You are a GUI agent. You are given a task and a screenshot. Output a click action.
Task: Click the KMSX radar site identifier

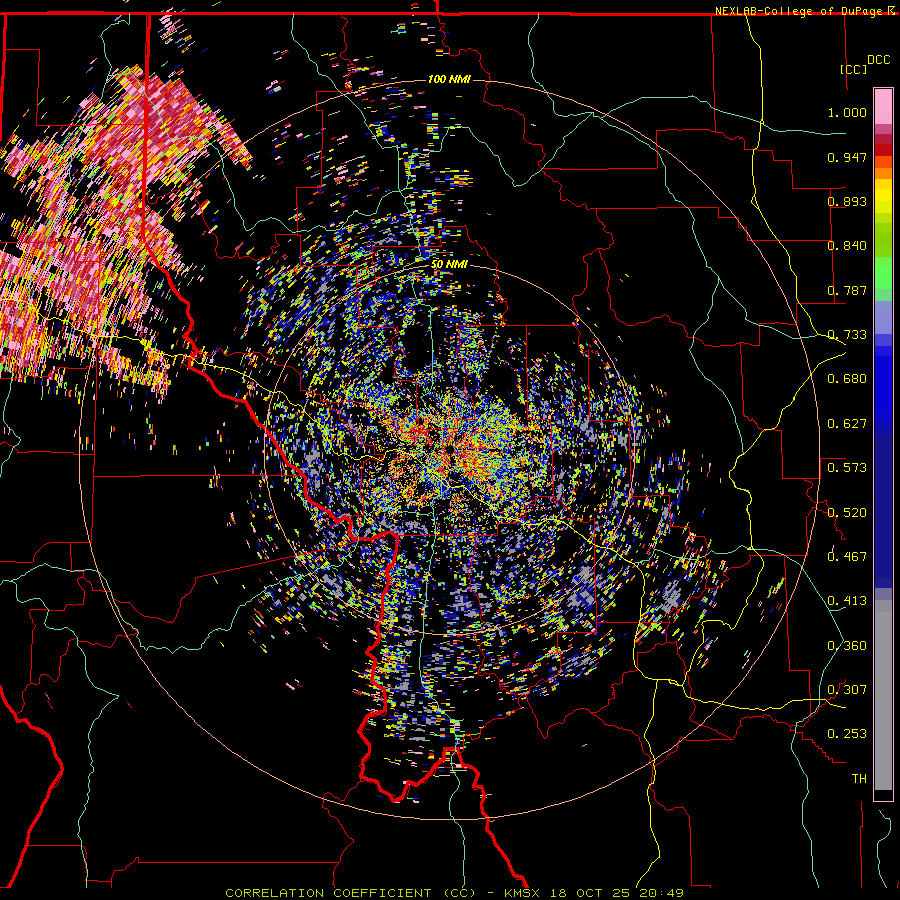[521, 893]
